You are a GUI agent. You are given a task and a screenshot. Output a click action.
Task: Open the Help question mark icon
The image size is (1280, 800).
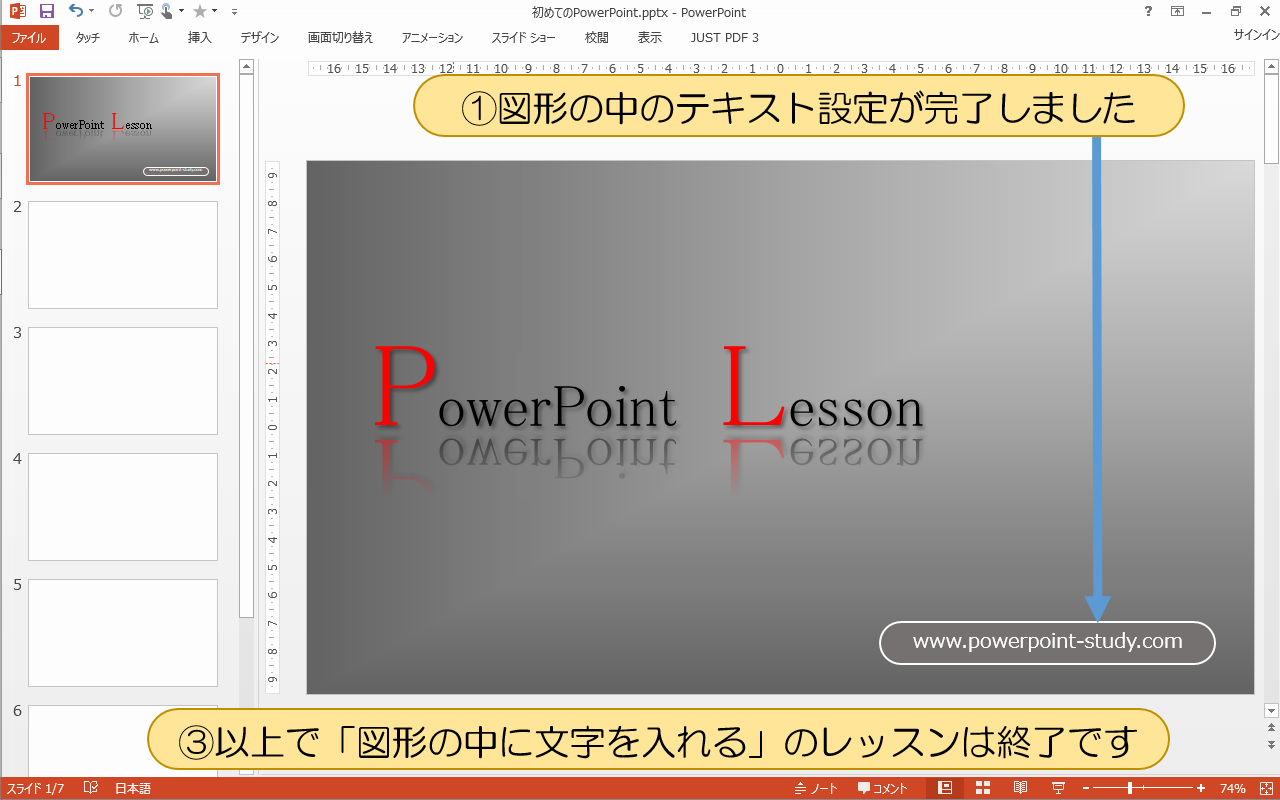tap(1147, 12)
